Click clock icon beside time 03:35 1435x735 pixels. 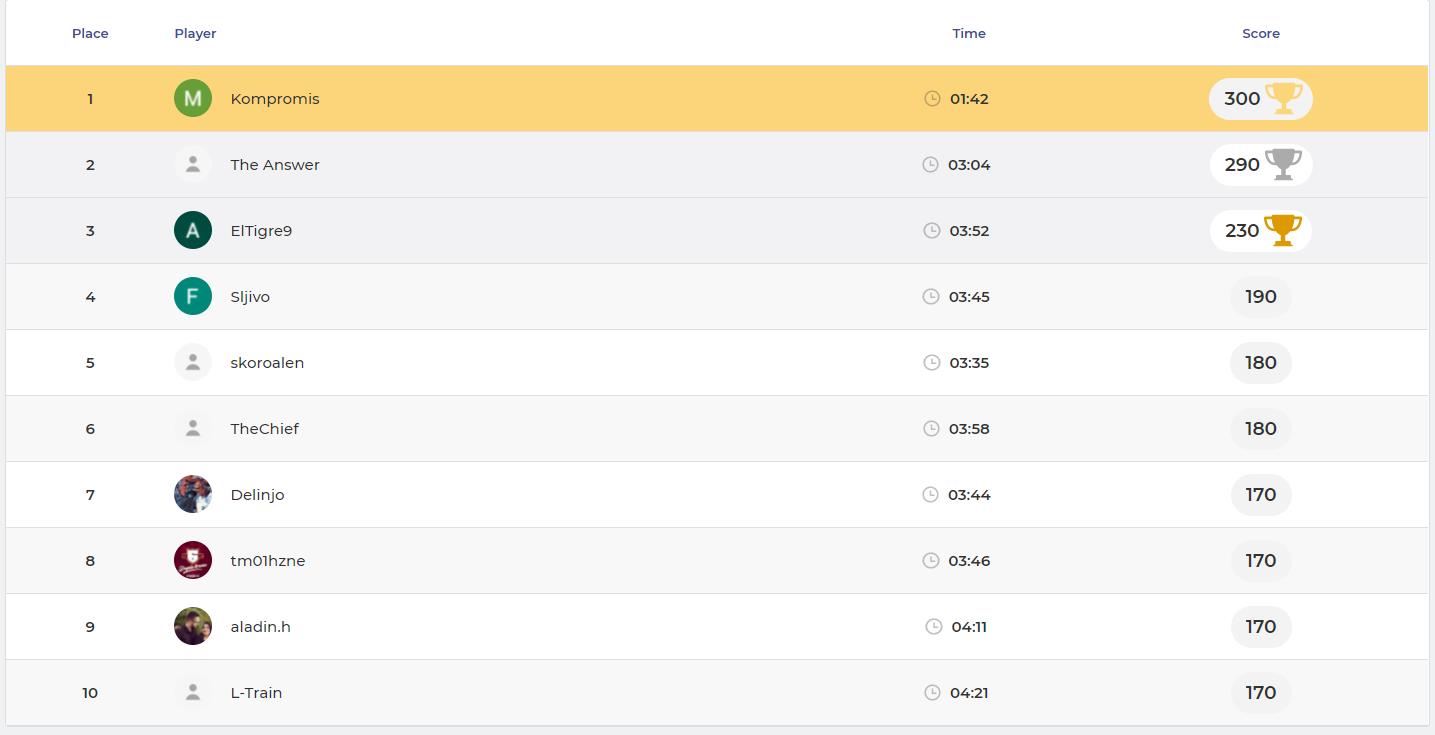coord(931,363)
